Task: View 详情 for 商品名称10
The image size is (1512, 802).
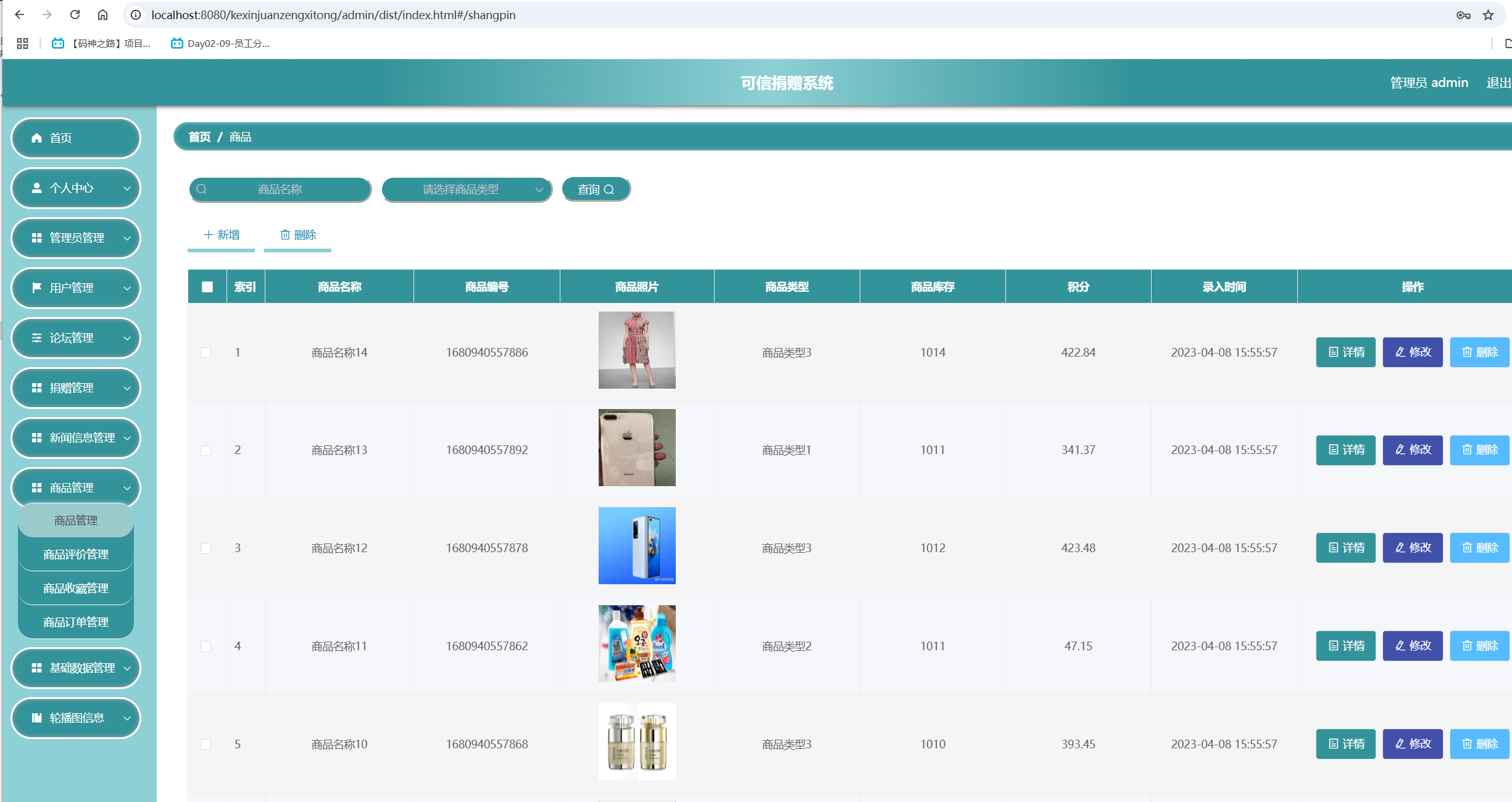Action: pyautogui.click(x=1346, y=744)
